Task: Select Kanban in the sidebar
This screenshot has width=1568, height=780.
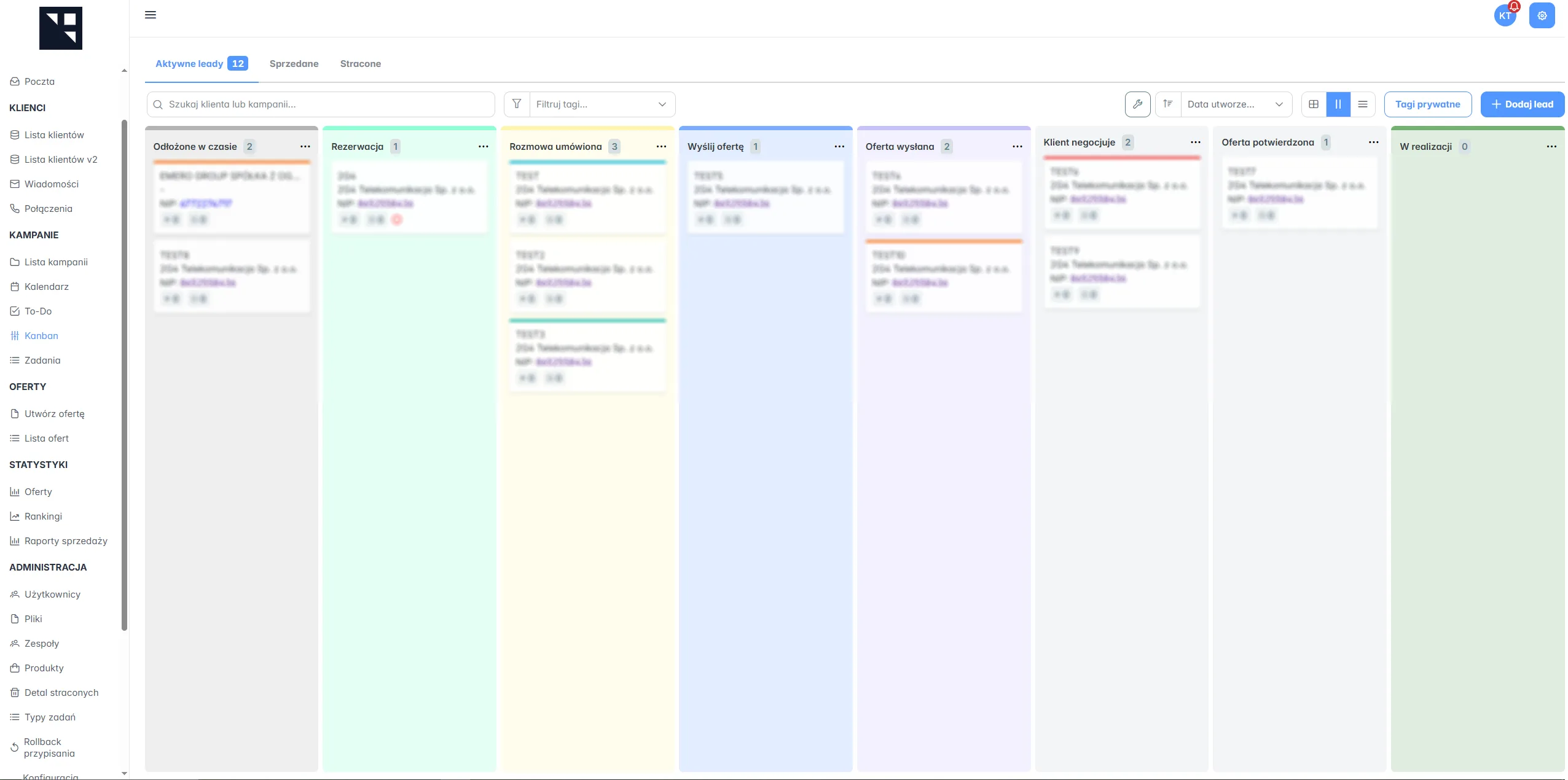Action: point(41,335)
